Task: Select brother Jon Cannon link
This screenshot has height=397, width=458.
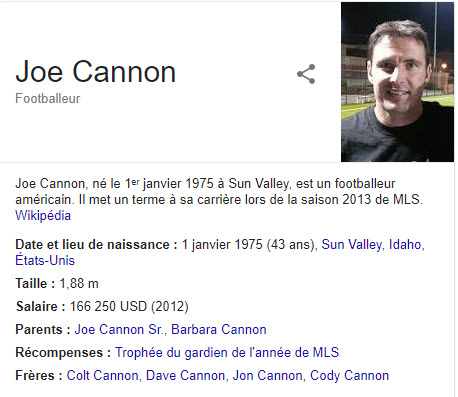Action: (x=267, y=375)
